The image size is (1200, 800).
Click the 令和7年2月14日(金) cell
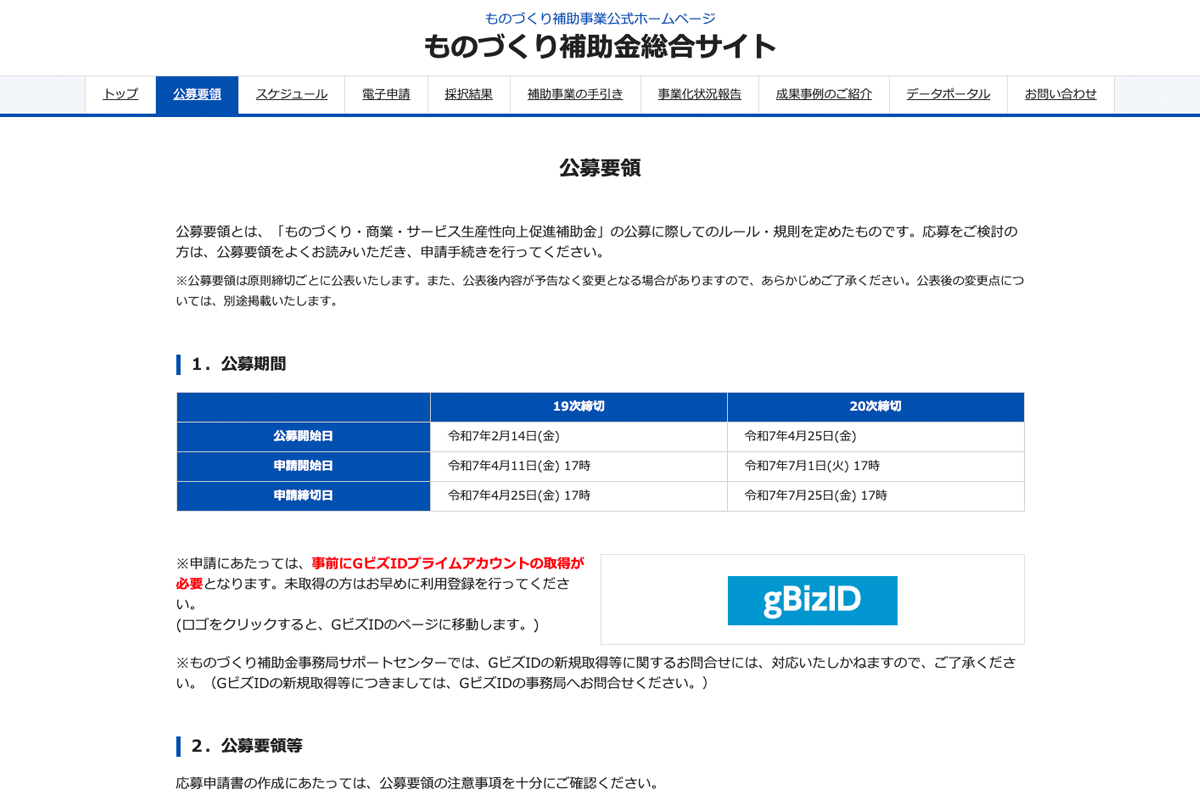coord(579,436)
